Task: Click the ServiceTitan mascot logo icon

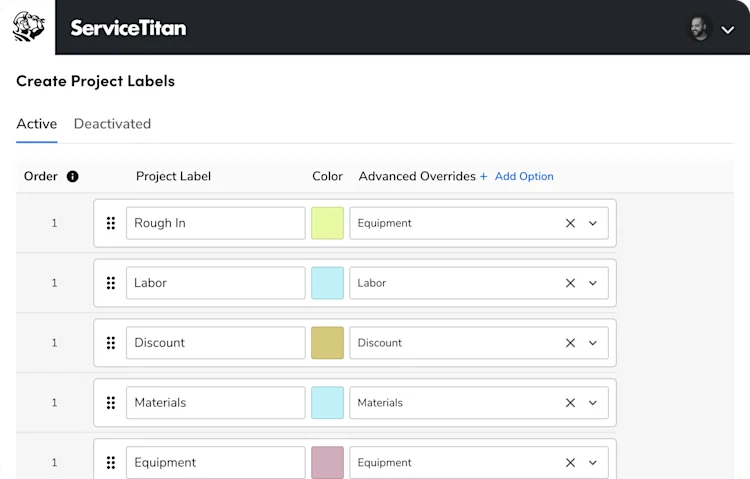Action: click(28, 27)
